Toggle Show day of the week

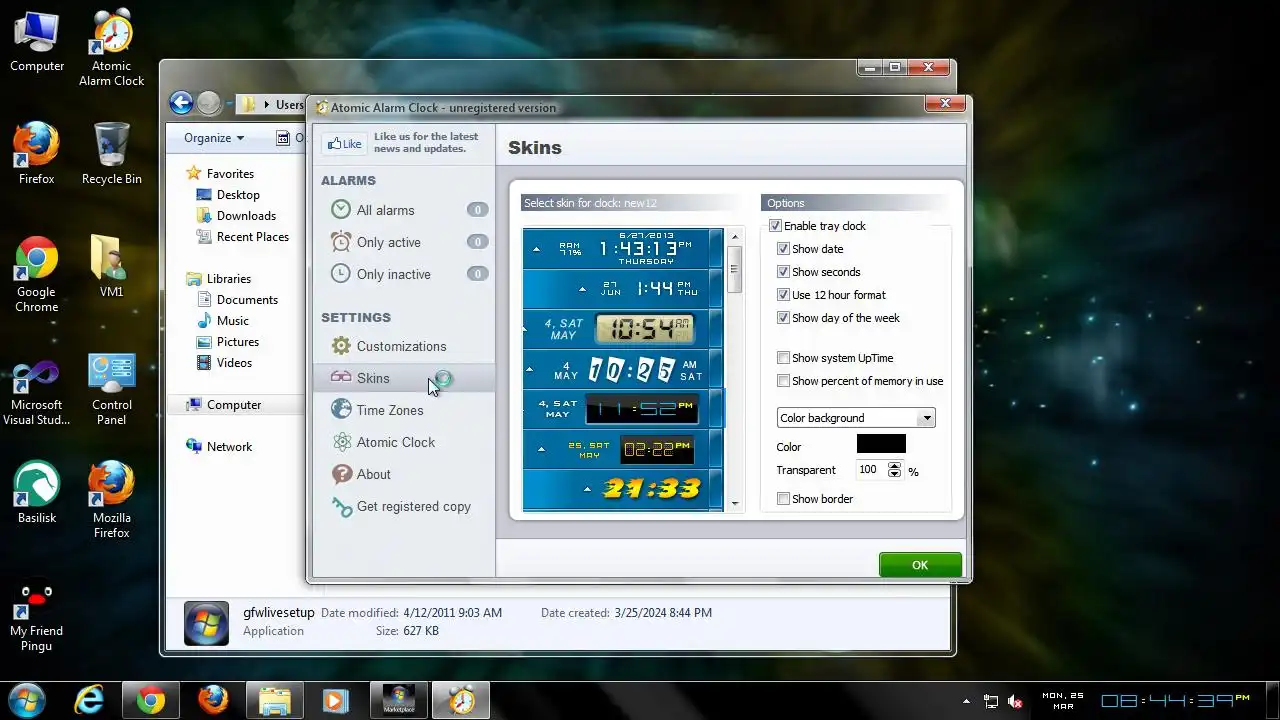tap(784, 318)
